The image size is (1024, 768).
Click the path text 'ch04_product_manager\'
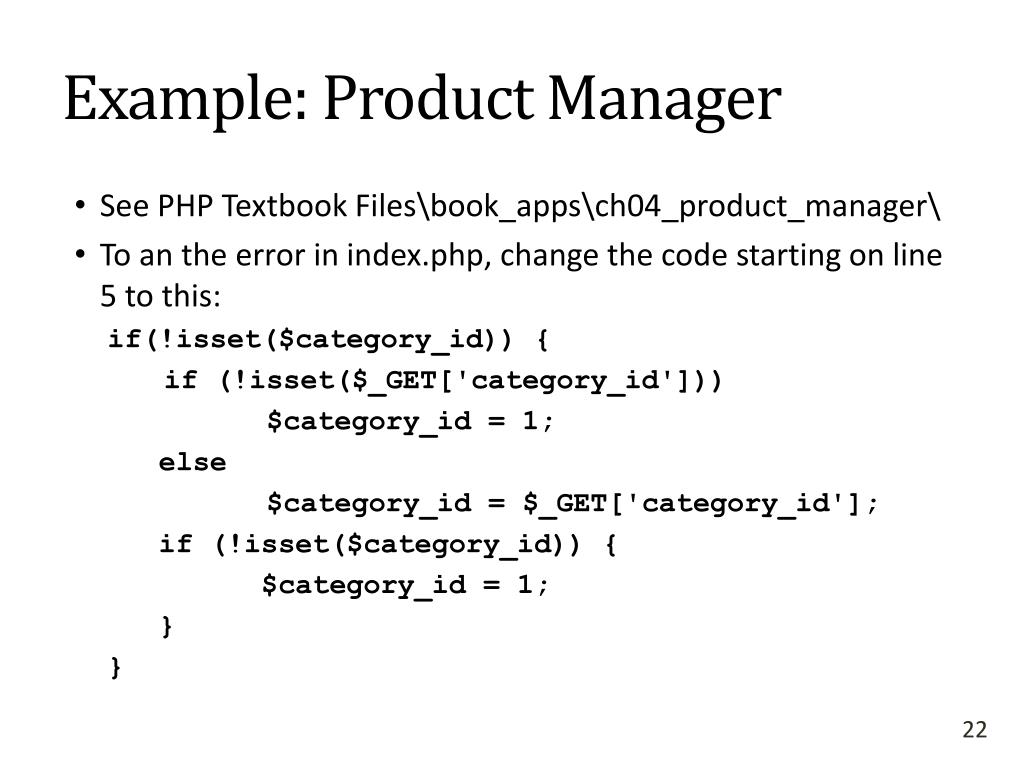(x=768, y=206)
